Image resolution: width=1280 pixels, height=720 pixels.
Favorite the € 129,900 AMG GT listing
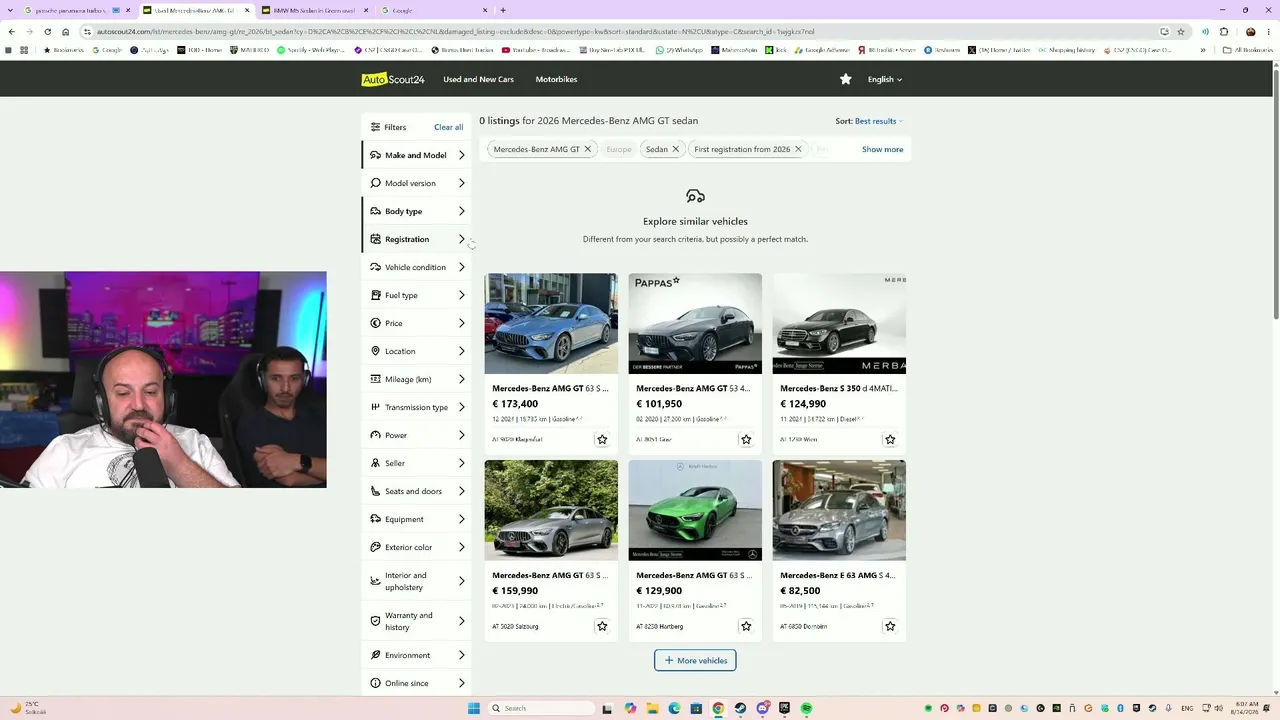pos(746,626)
